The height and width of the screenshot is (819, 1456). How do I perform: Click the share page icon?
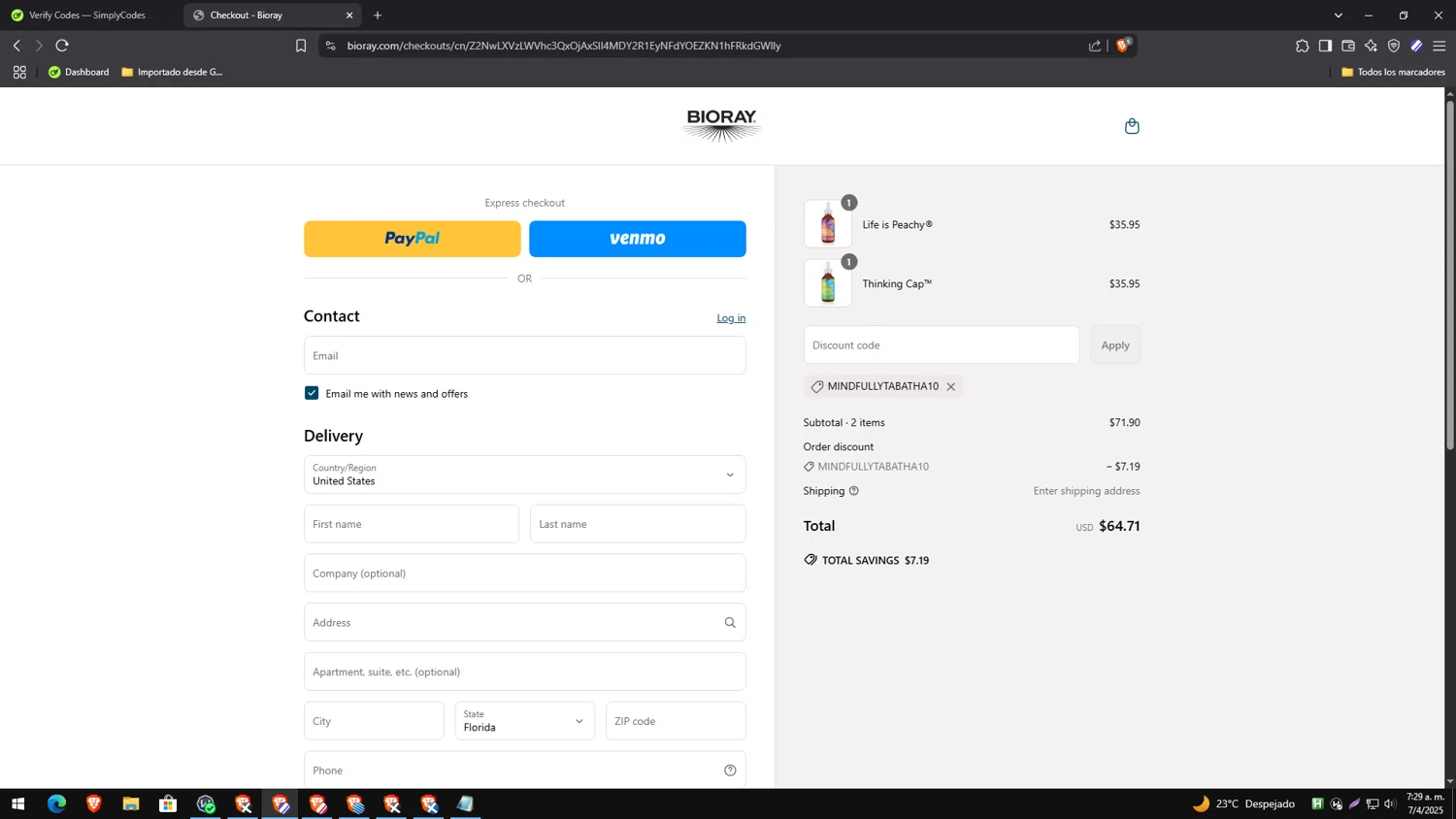(x=1095, y=46)
